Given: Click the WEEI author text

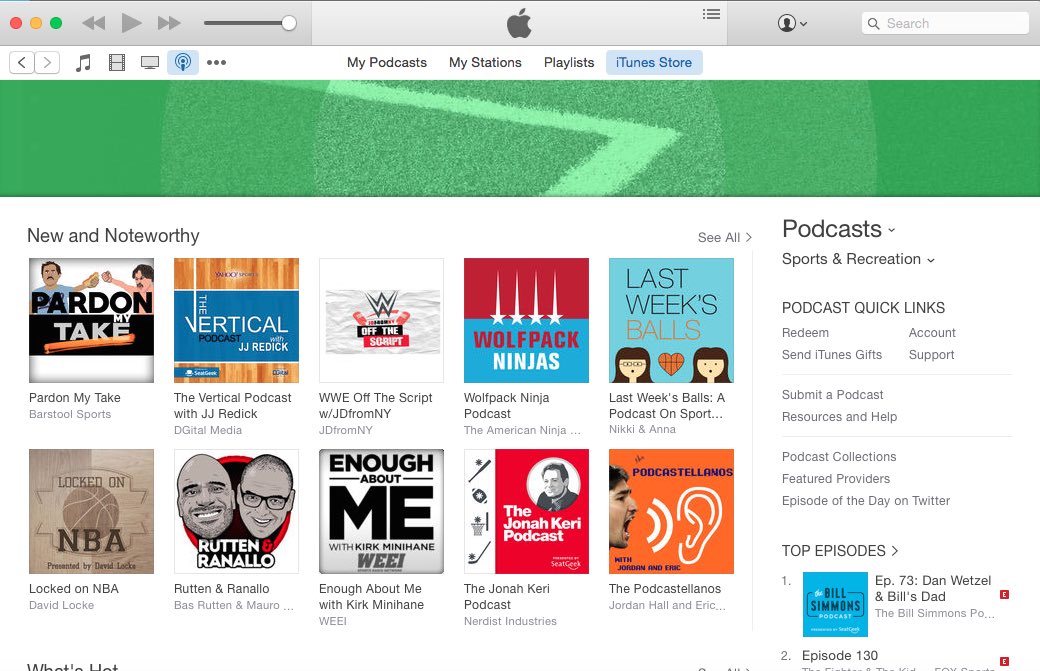Looking at the screenshot, I should pyautogui.click(x=332, y=621).
